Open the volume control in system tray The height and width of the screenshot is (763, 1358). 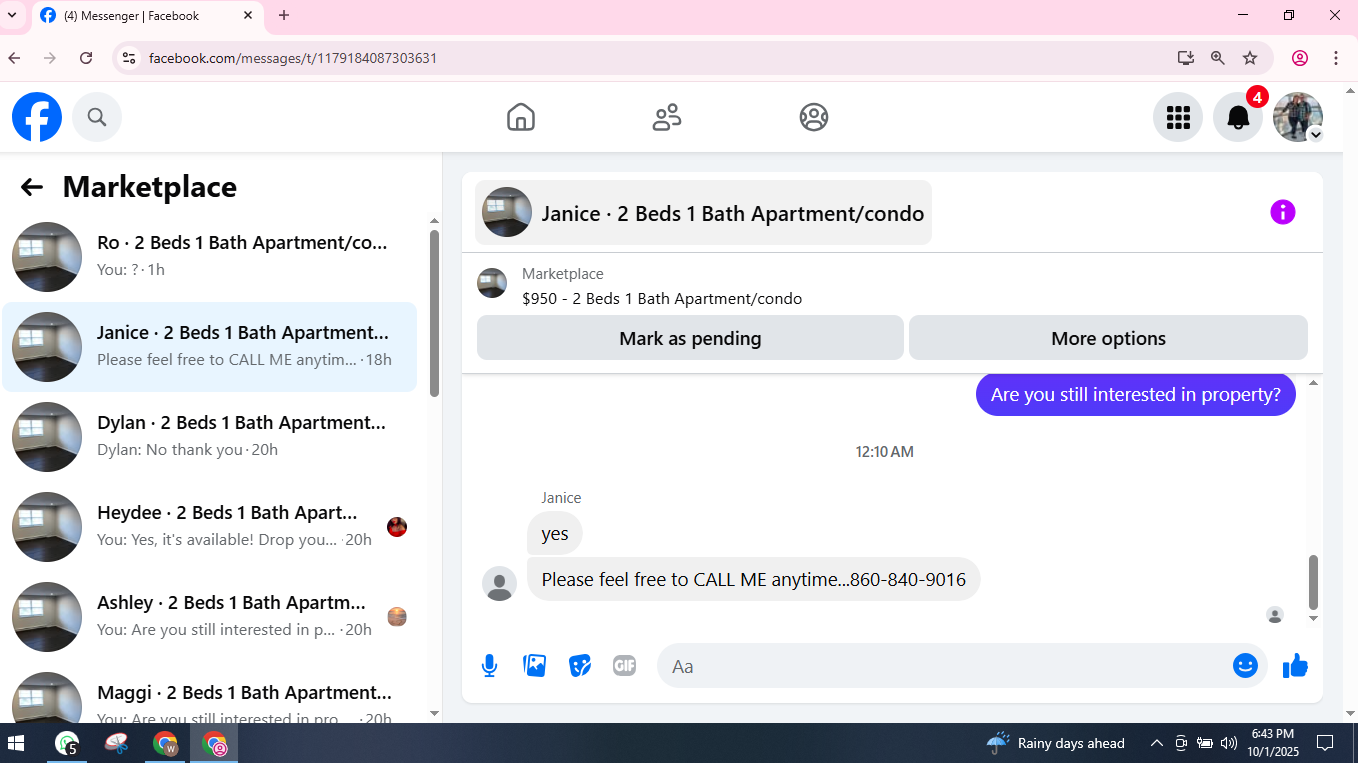(x=1229, y=743)
